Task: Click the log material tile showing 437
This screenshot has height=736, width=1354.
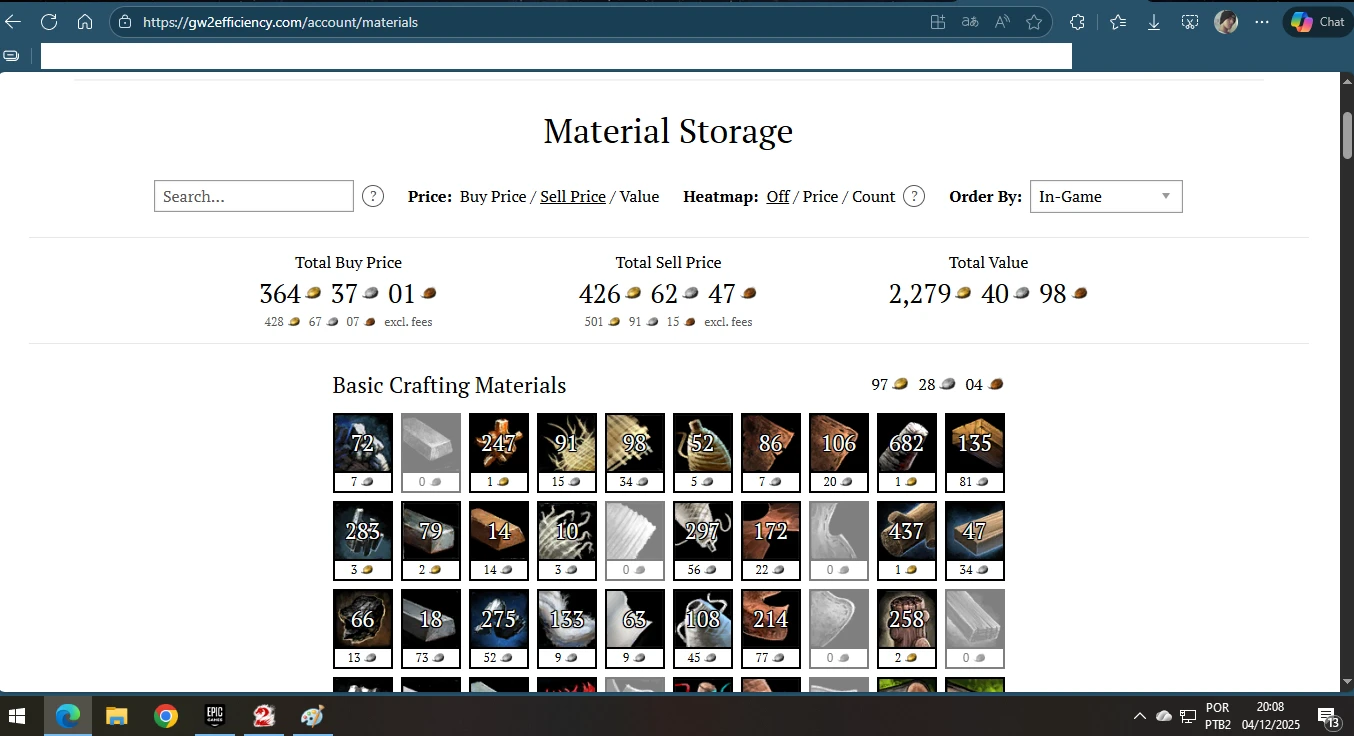Action: 906,531
